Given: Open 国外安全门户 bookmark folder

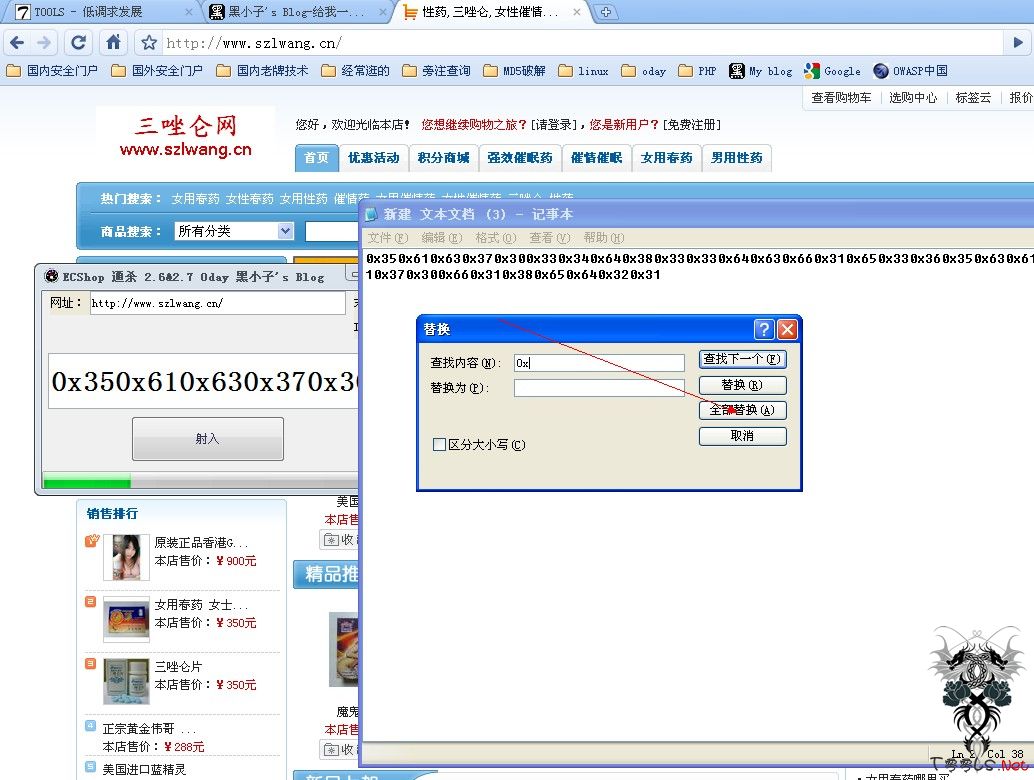Looking at the screenshot, I should (157, 71).
